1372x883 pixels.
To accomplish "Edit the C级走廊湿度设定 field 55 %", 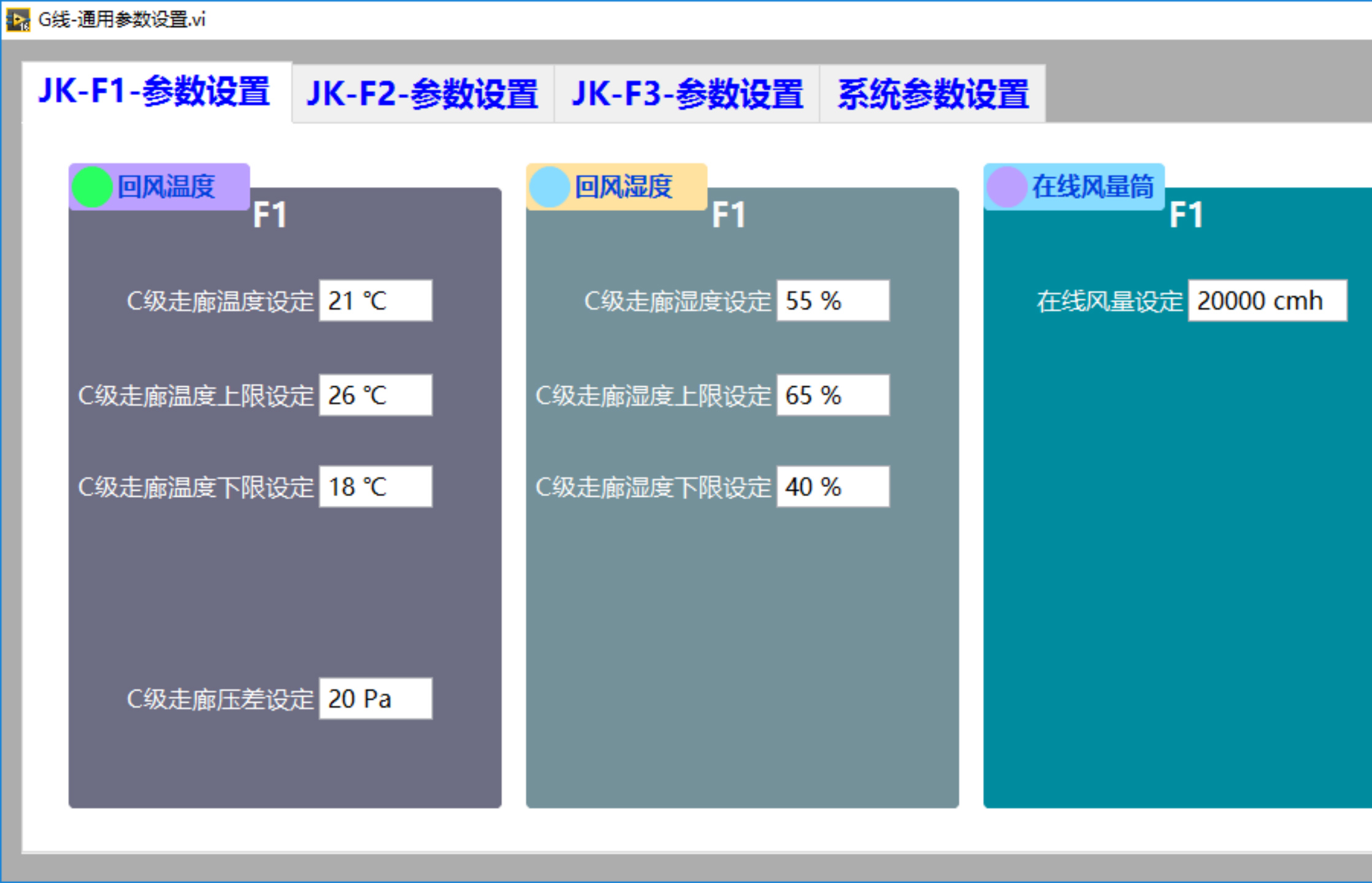I will [x=833, y=300].
